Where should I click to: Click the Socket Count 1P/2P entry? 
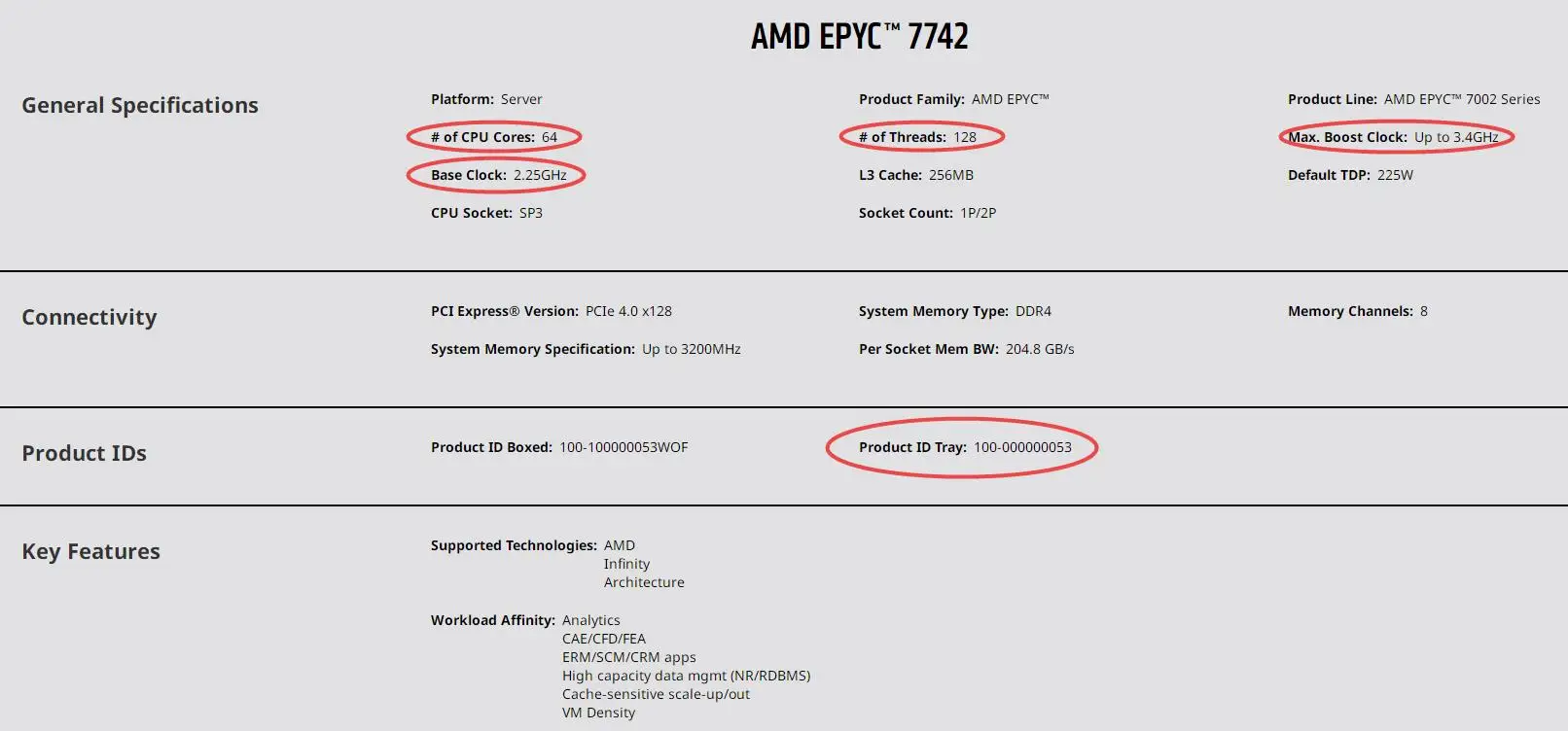coord(927,213)
